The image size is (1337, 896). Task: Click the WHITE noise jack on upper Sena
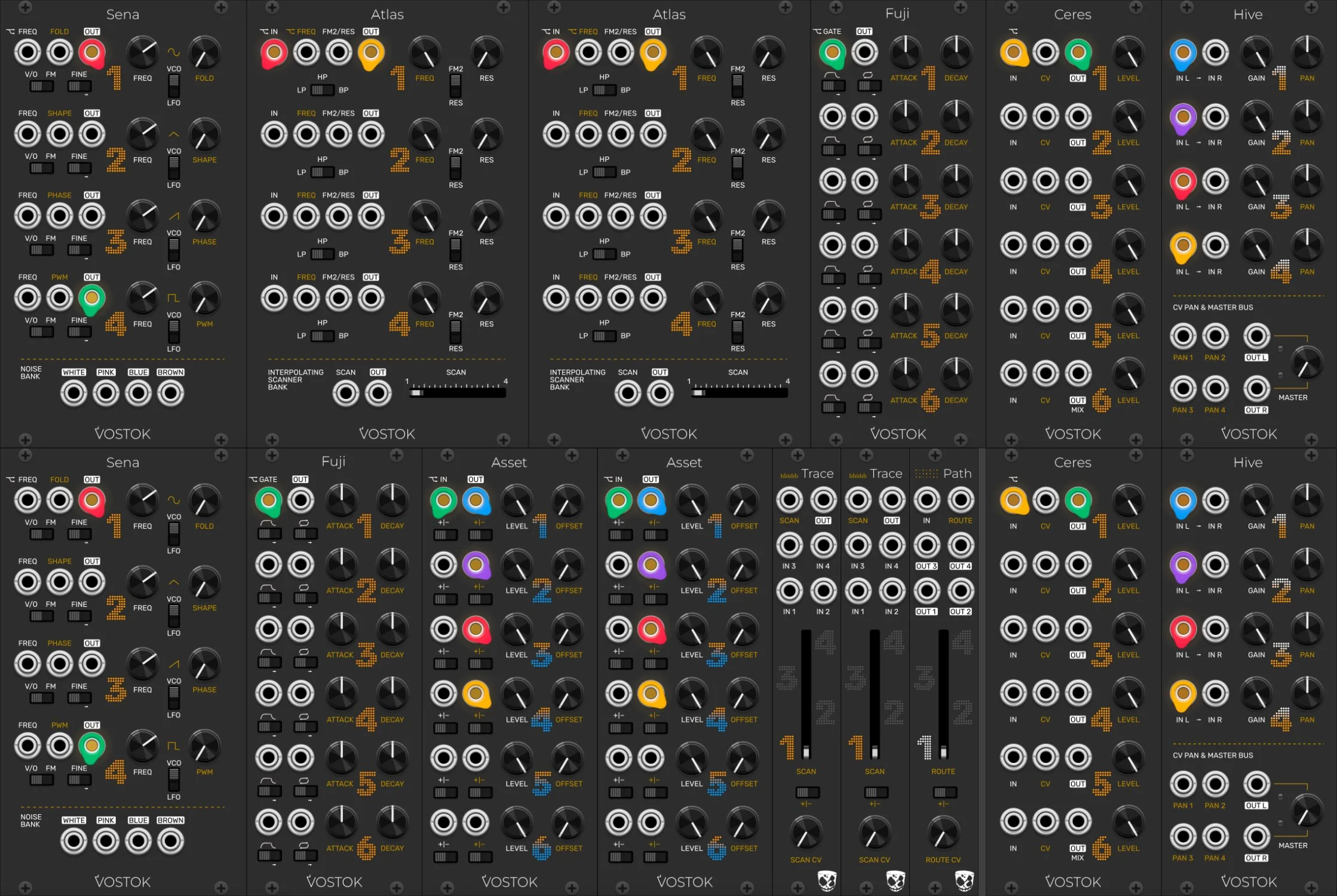tap(74, 393)
